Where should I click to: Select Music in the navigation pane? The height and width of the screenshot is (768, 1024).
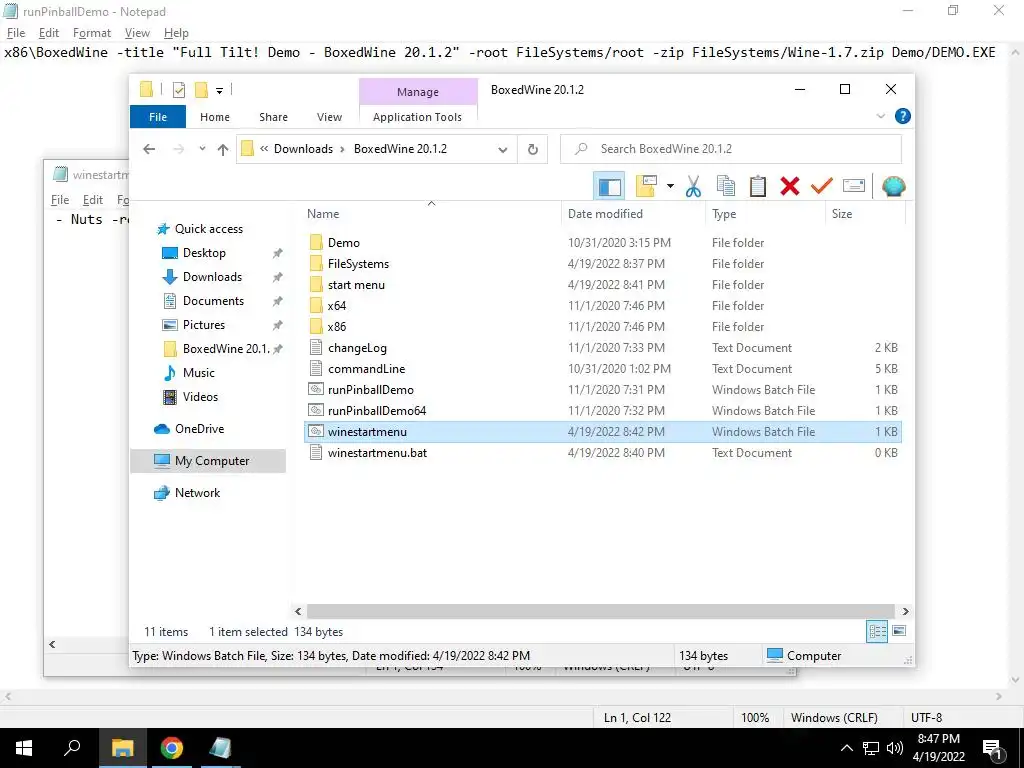pos(199,373)
